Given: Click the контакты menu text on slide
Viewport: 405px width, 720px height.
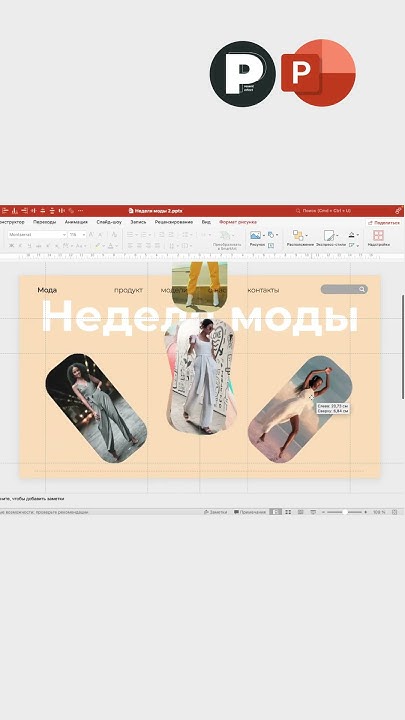Looking at the screenshot, I should (x=263, y=290).
